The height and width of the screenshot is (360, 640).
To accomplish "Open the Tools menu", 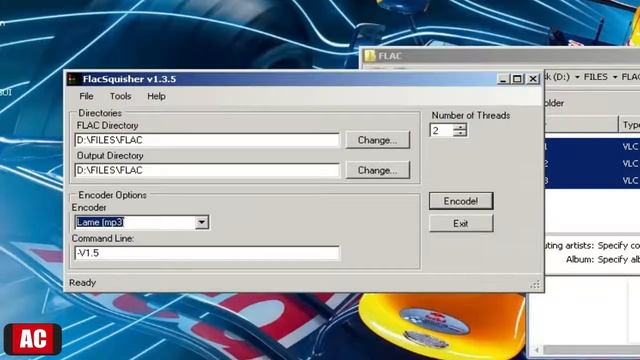I will [x=120, y=96].
